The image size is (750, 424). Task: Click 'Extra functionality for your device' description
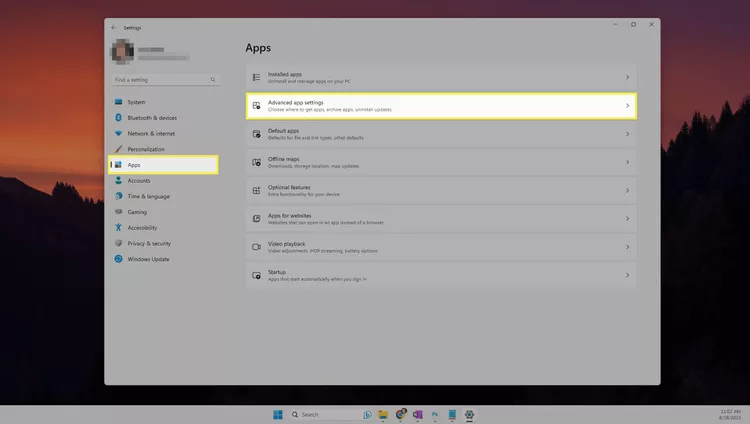coord(304,194)
